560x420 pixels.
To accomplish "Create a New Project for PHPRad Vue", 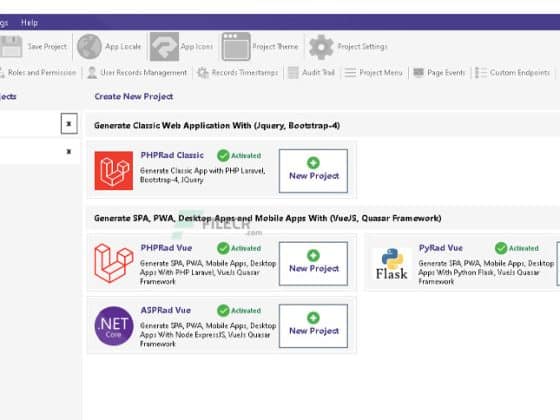I will [313, 264].
